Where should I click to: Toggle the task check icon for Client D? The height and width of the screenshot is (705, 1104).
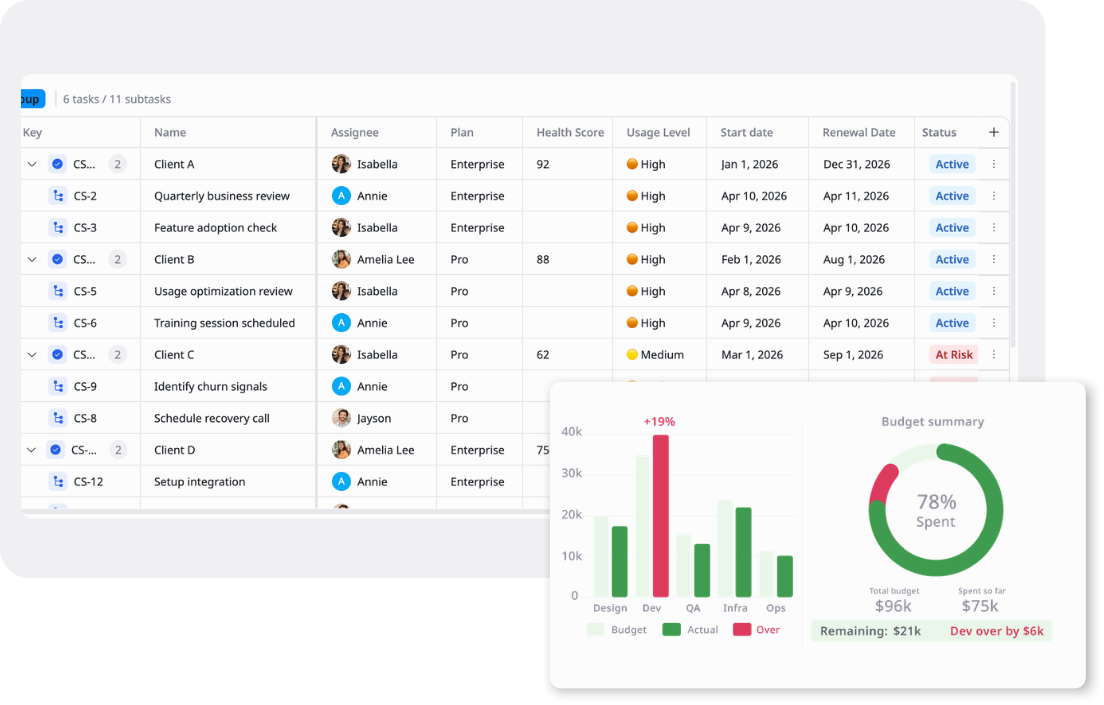pyautogui.click(x=55, y=449)
